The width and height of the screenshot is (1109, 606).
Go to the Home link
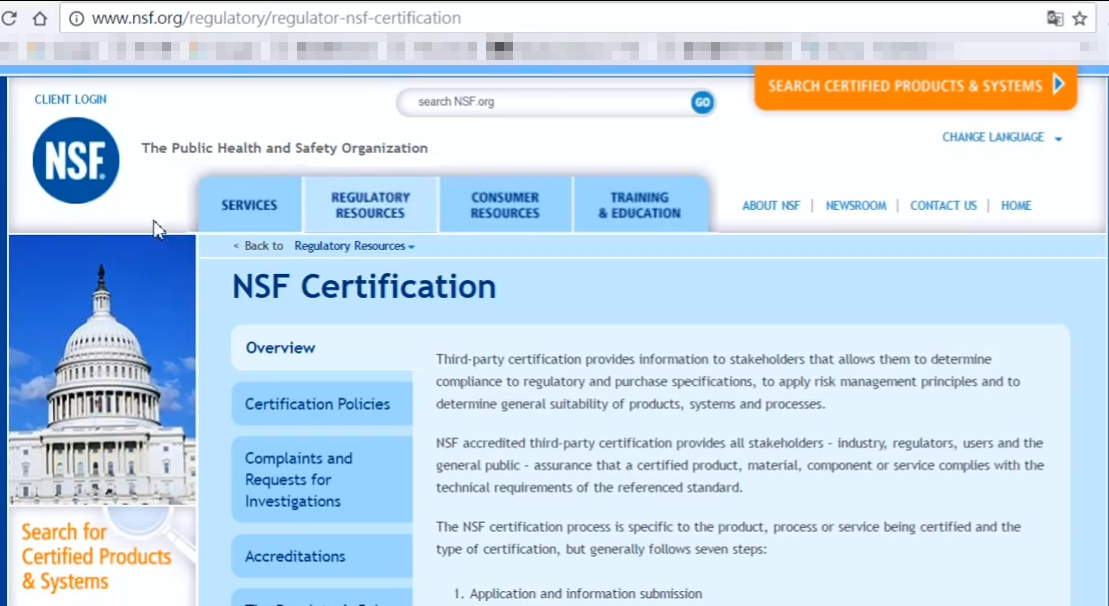pyautogui.click(x=1016, y=206)
